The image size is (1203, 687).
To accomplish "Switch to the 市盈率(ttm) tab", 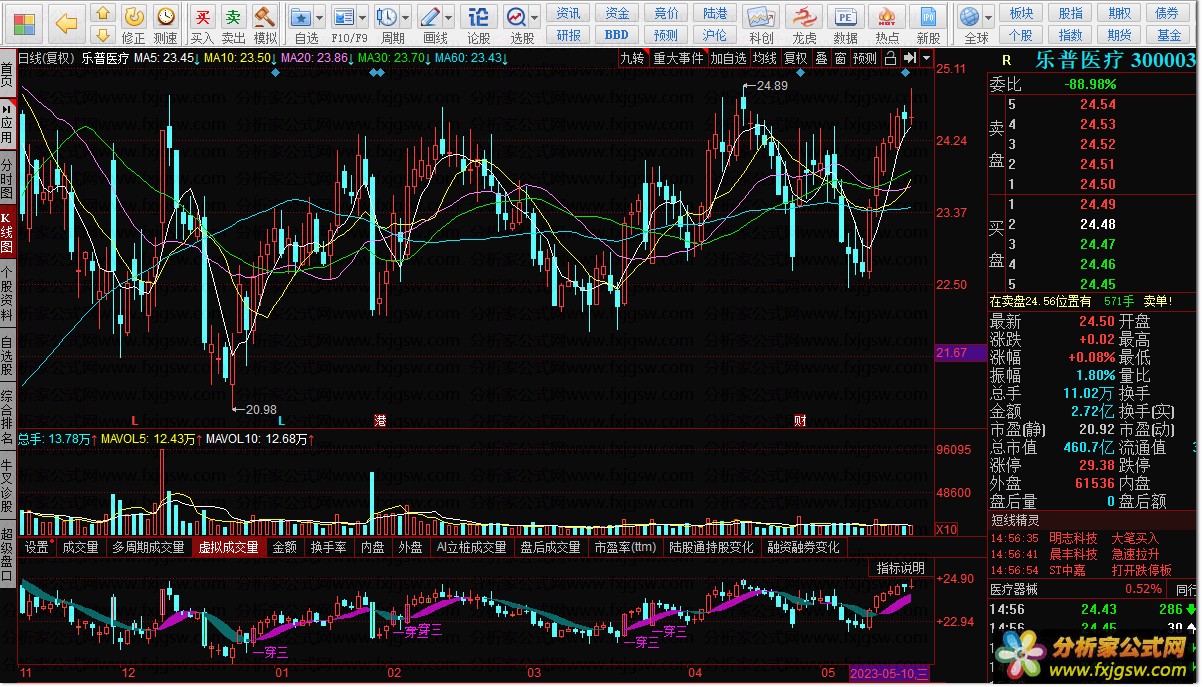I will click(625, 547).
